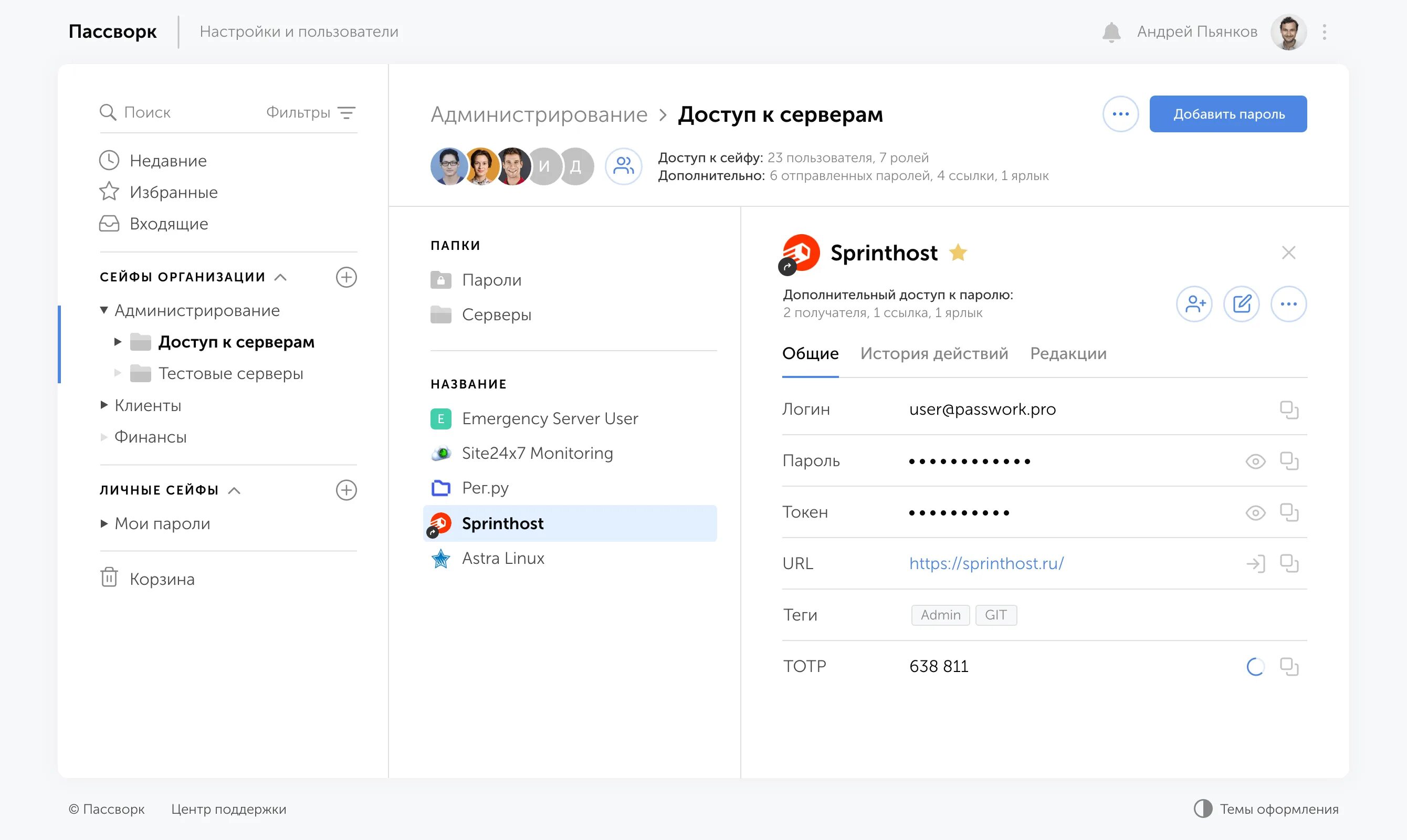Expand the Мои пароли vault
The height and width of the screenshot is (840, 1407).
tap(103, 523)
